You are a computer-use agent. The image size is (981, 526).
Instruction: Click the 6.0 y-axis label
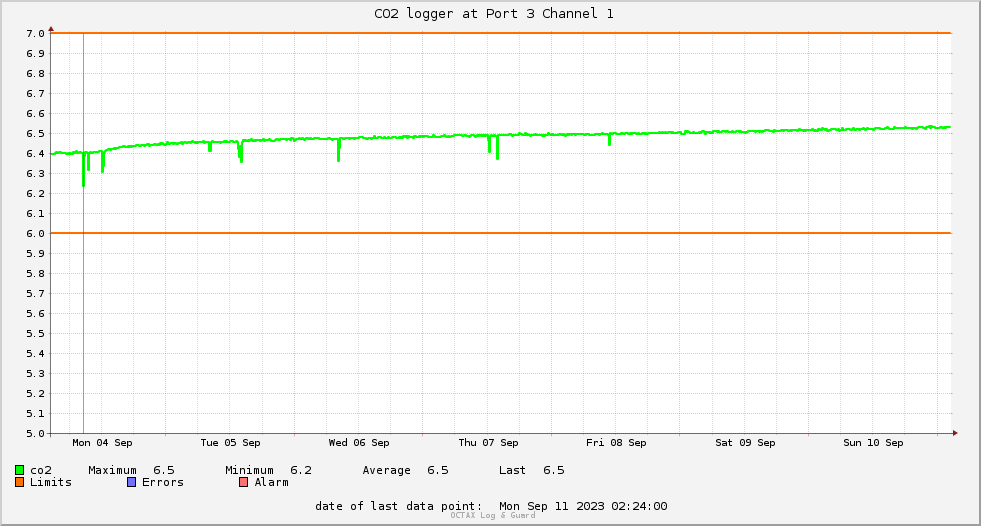pos(35,234)
